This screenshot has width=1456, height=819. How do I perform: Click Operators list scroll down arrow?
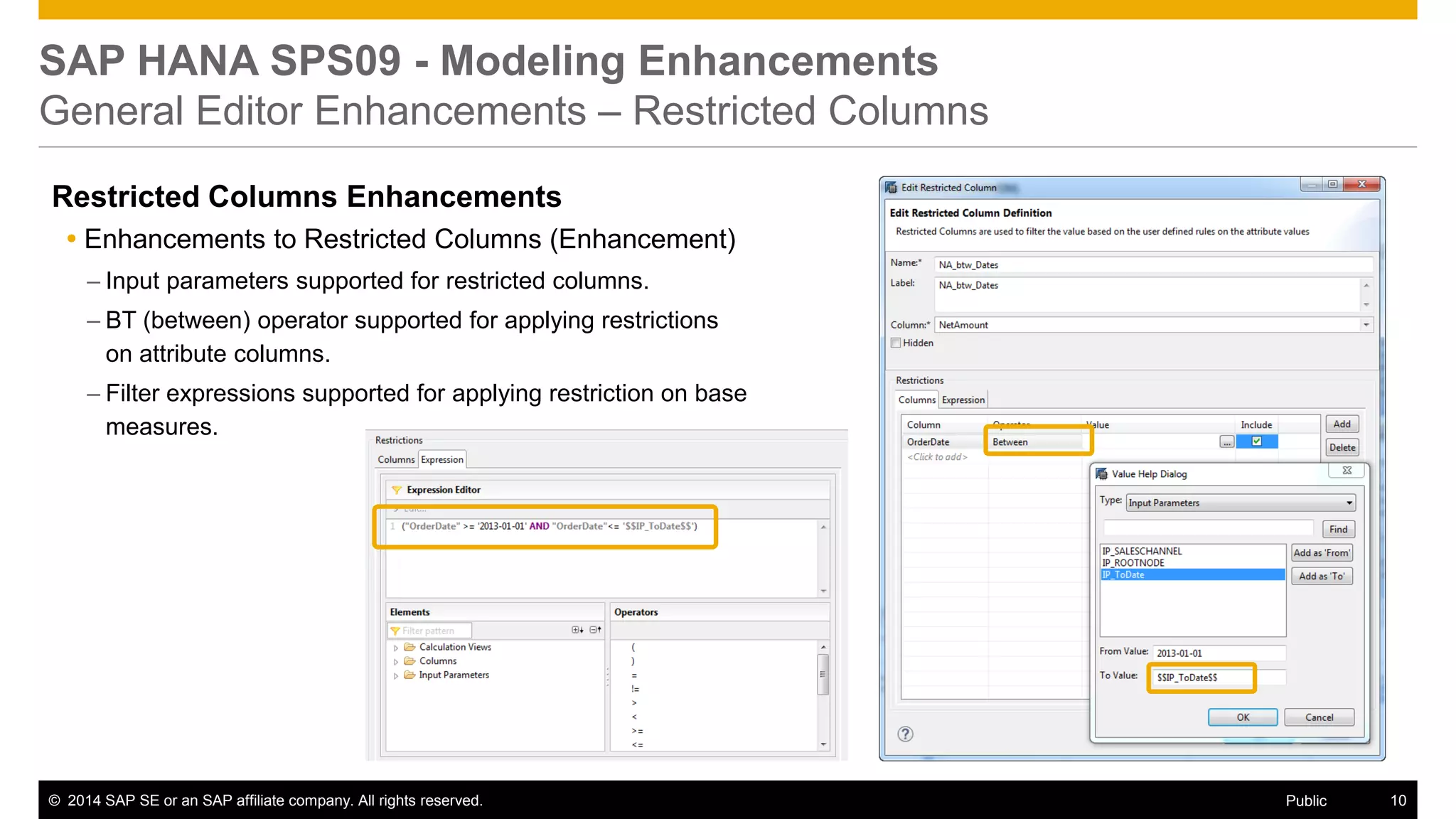(x=823, y=744)
